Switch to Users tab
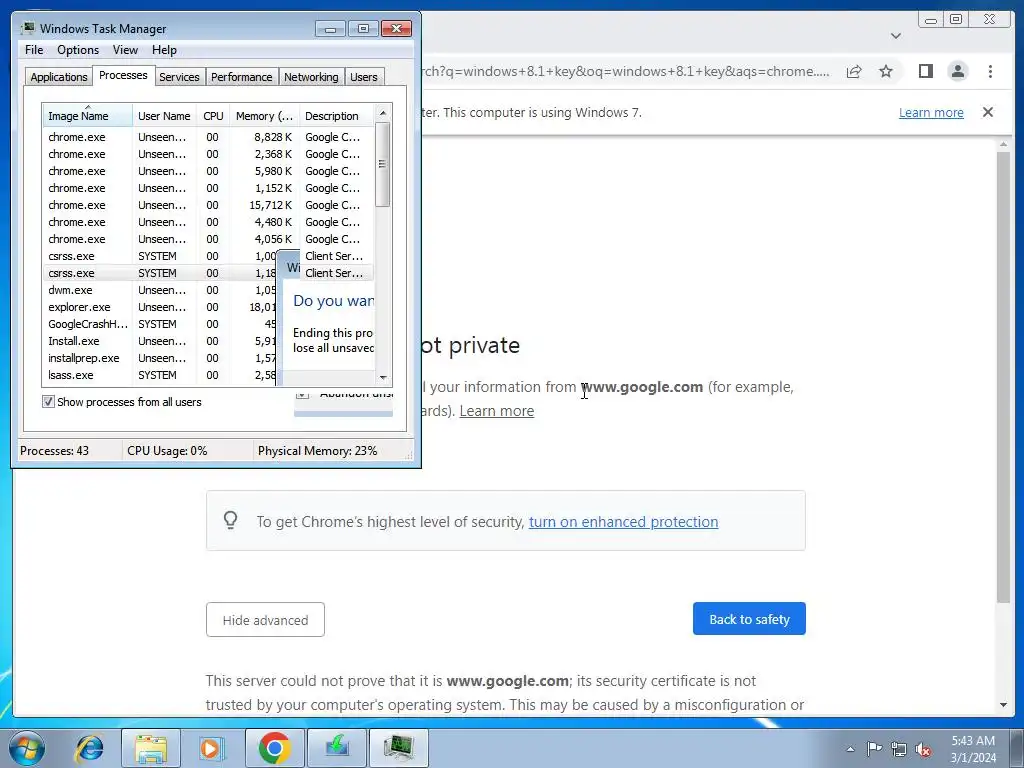Image resolution: width=1024 pixels, height=768 pixels. click(x=364, y=76)
